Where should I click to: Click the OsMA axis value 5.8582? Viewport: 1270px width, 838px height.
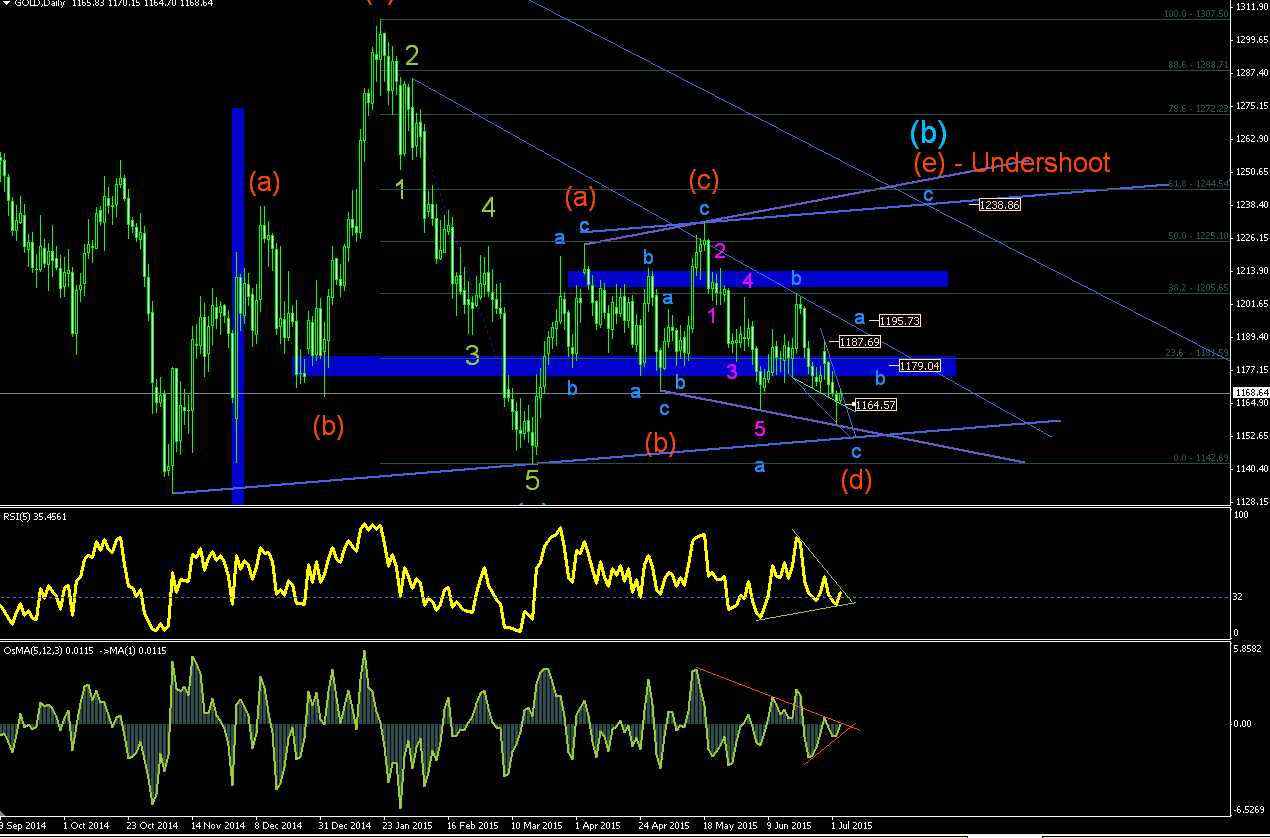pyautogui.click(x=1248, y=649)
